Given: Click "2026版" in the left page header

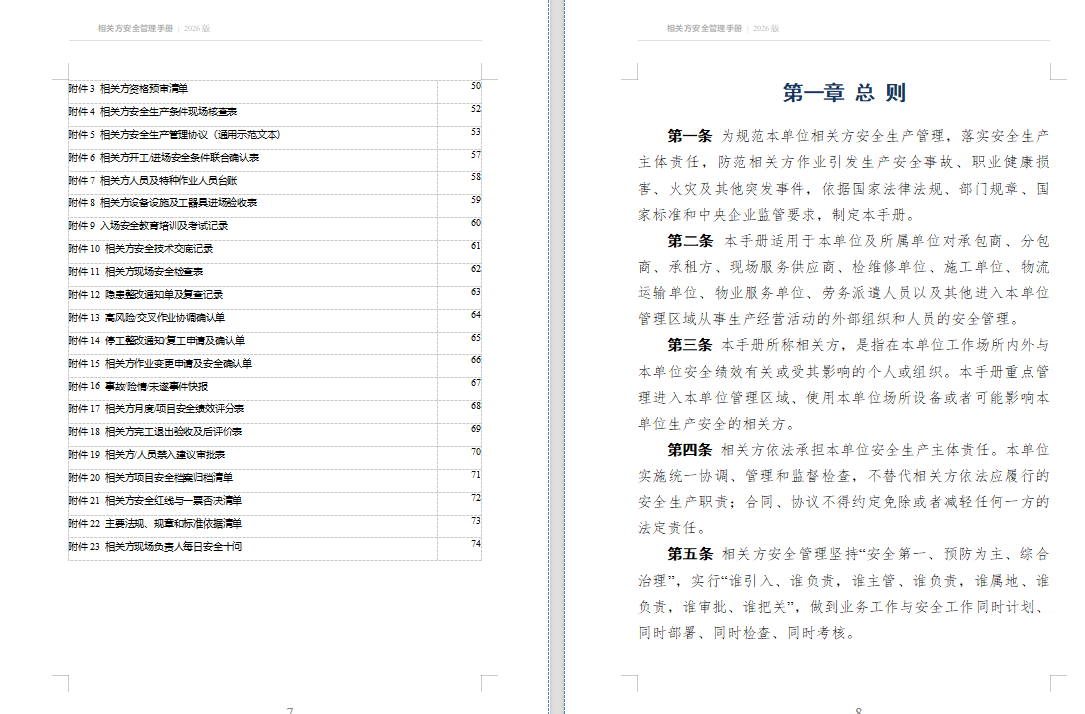Looking at the screenshot, I should click(x=197, y=28).
